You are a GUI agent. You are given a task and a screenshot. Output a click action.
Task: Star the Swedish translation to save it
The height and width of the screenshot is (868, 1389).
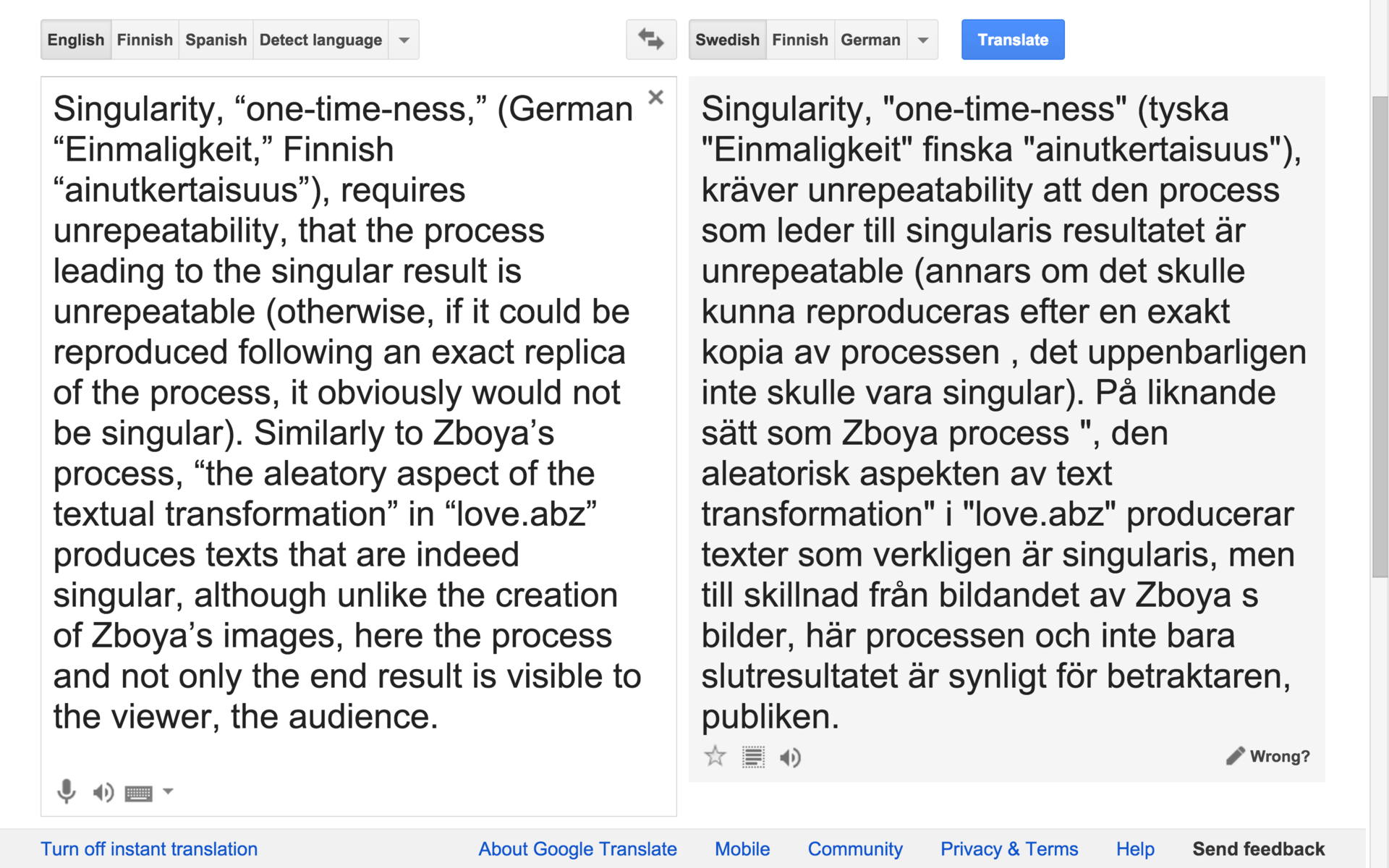715,757
